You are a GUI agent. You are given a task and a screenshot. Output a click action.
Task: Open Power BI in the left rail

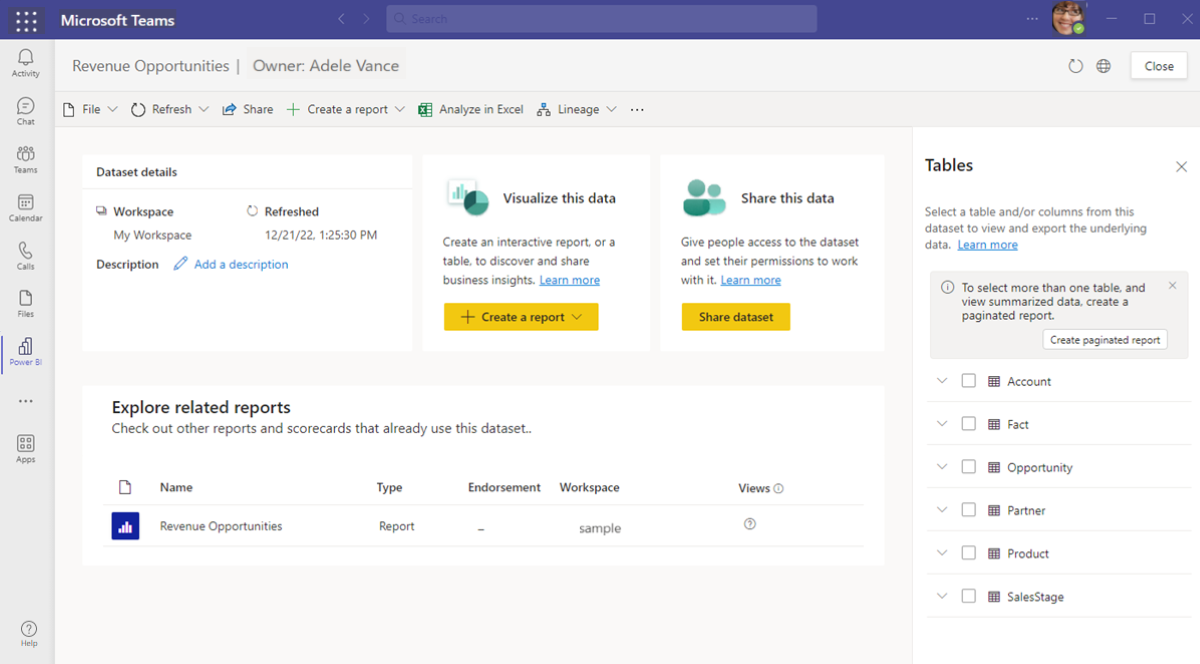coord(26,352)
